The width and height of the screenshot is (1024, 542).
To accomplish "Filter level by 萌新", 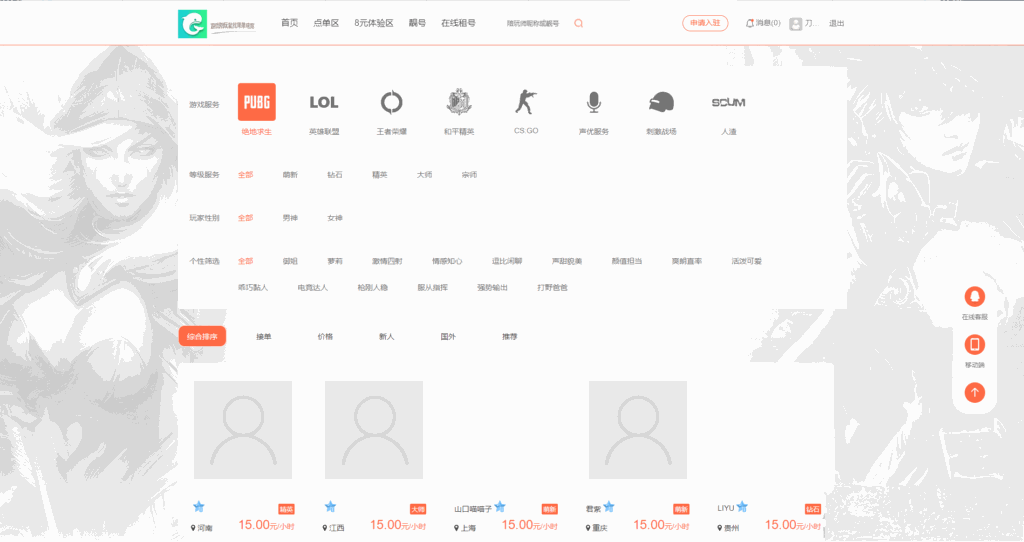I will click(x=290, y=175).
